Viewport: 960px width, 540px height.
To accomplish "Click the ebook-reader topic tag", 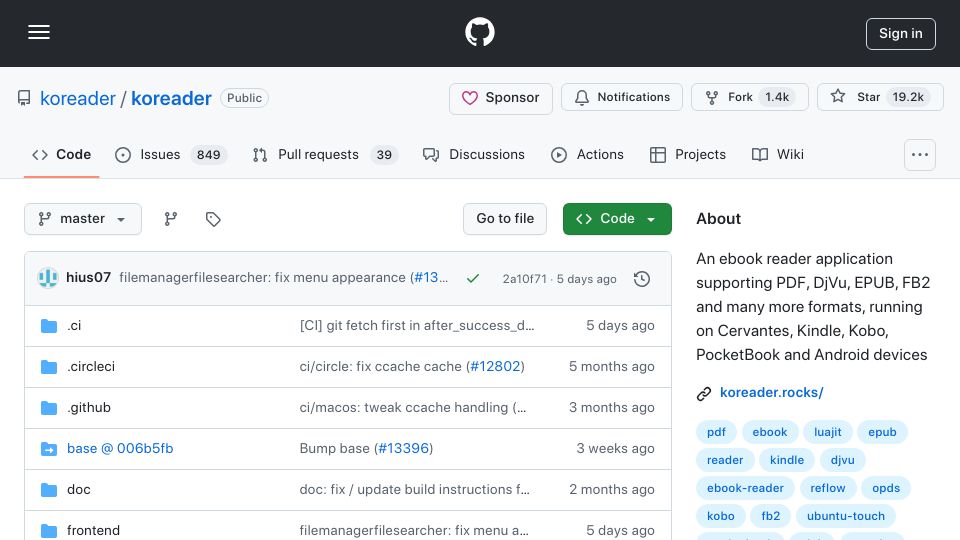I will click(745, 489).
